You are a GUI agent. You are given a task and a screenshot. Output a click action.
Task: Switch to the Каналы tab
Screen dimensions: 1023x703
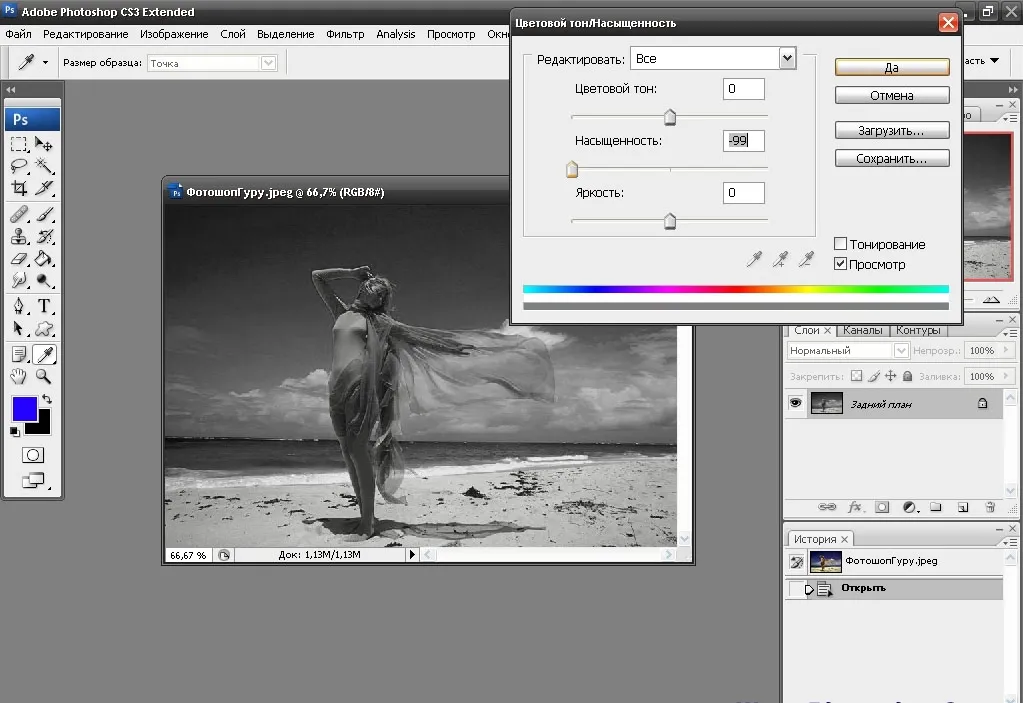point(862,331)
